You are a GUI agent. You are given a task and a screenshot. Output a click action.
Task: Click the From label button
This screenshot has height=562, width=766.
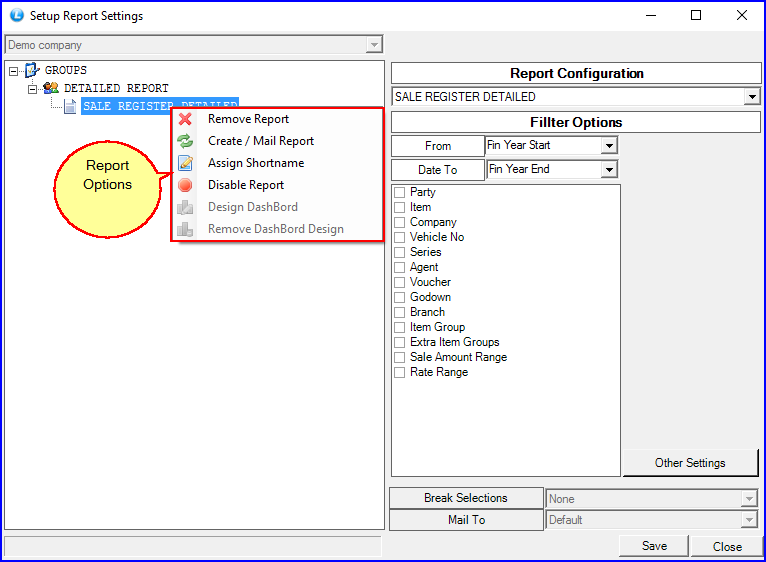(438, 146)
